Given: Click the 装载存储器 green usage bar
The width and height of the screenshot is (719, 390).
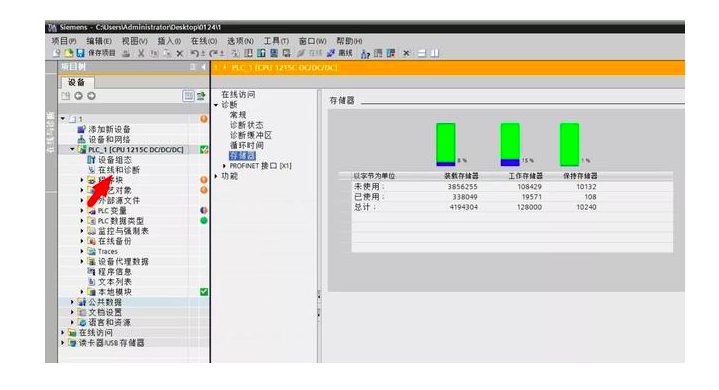Looking at the screenshot, I should [446, 144].
